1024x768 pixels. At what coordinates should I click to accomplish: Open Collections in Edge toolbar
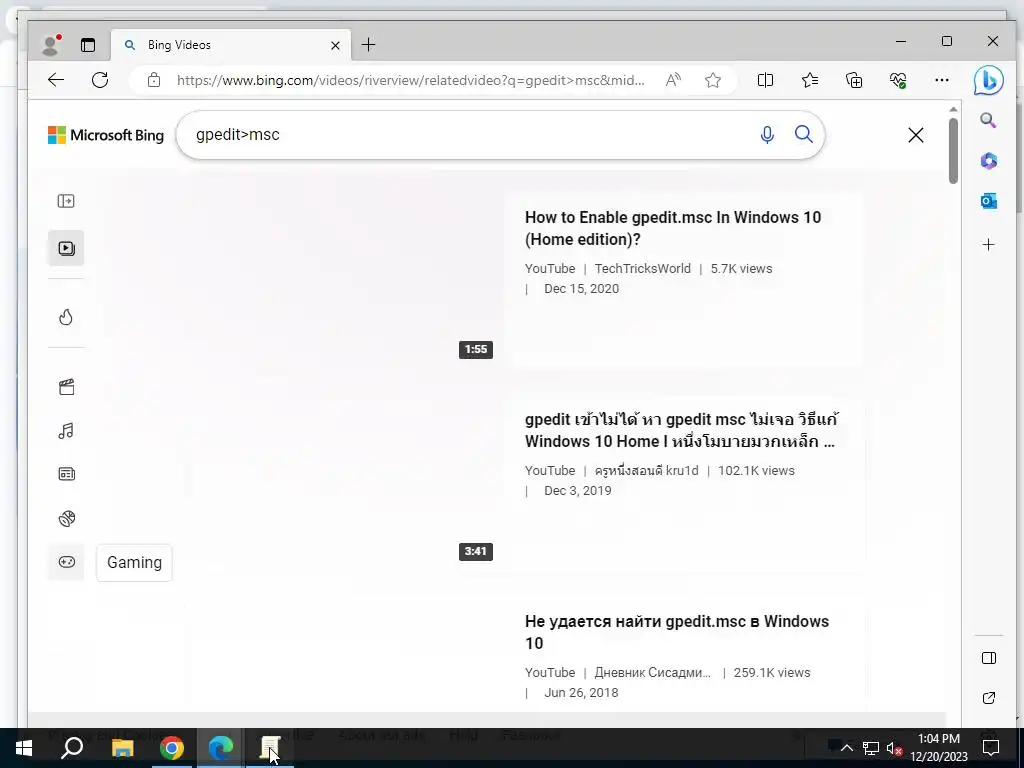[854, 80]
